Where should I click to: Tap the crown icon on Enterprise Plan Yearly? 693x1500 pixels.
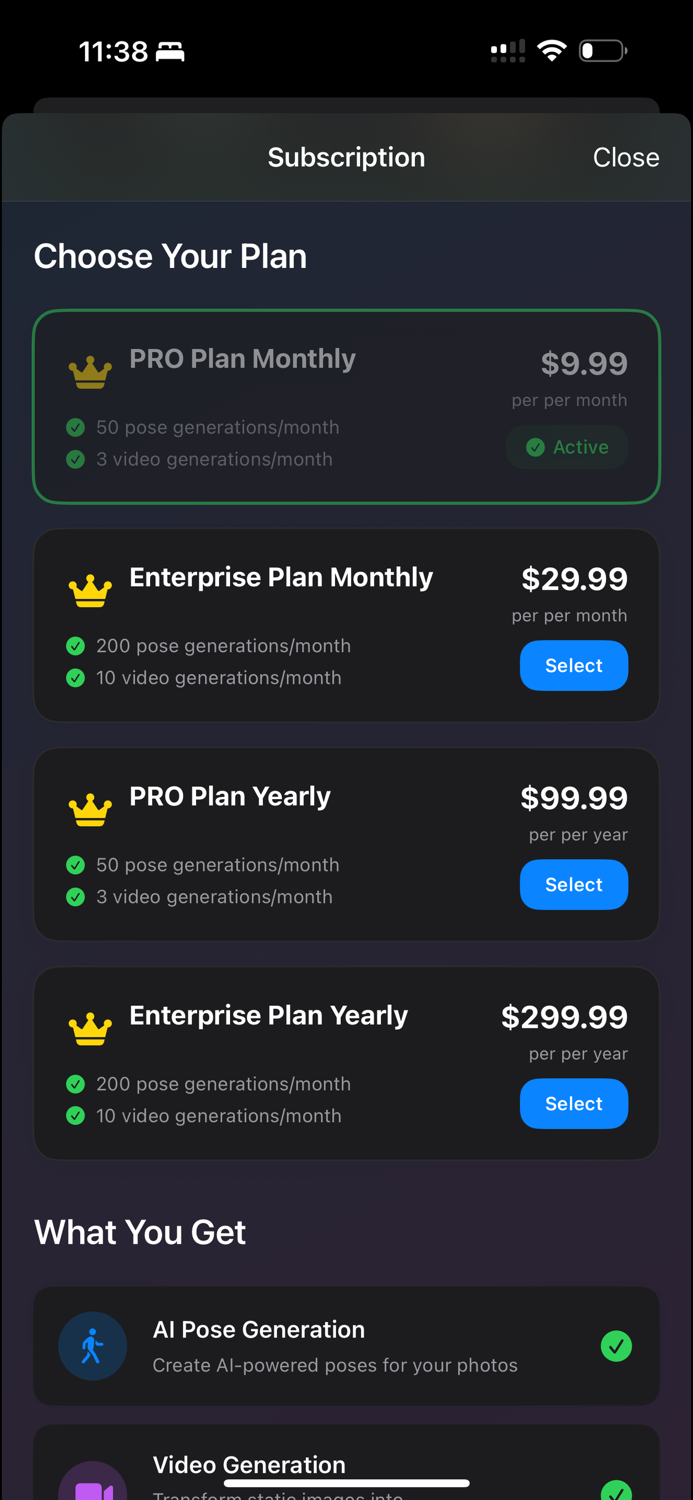[x=90, y=1029]
